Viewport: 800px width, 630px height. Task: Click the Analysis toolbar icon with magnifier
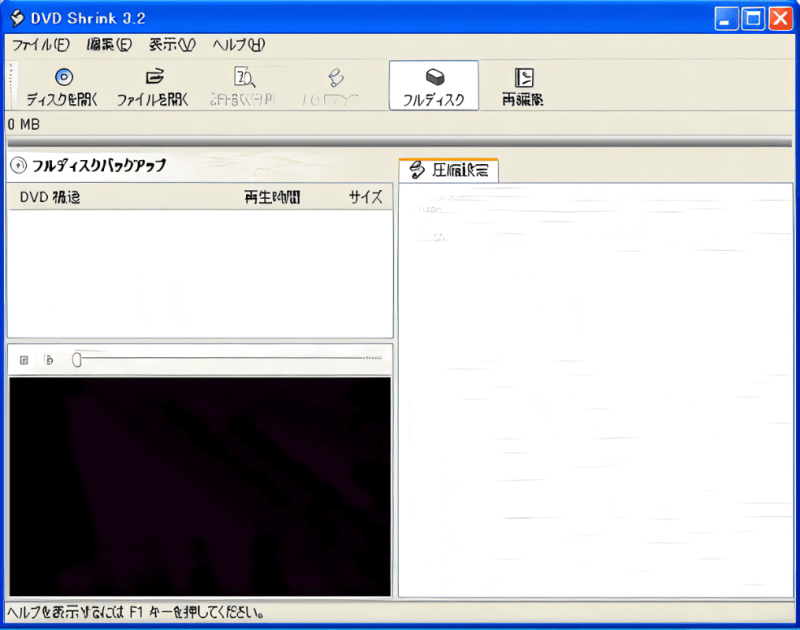pyautogui.click(x=244, y=77)
